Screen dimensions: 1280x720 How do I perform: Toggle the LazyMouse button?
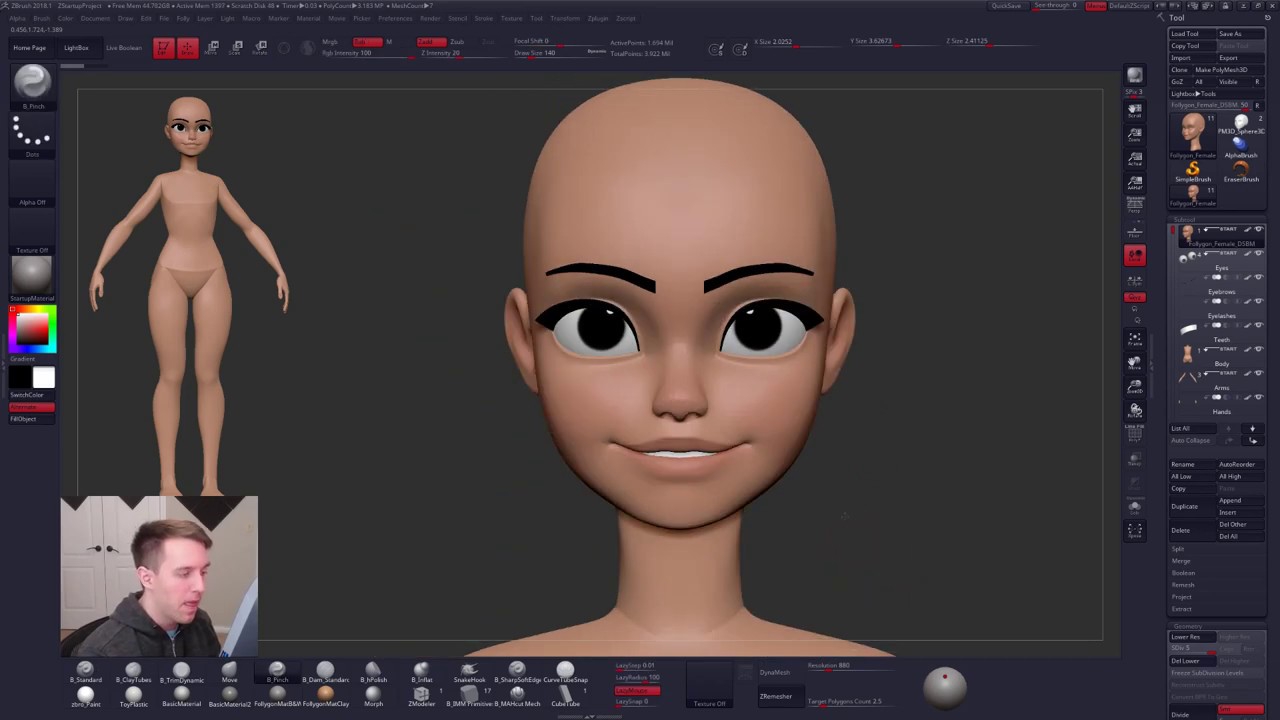(637, 691)
